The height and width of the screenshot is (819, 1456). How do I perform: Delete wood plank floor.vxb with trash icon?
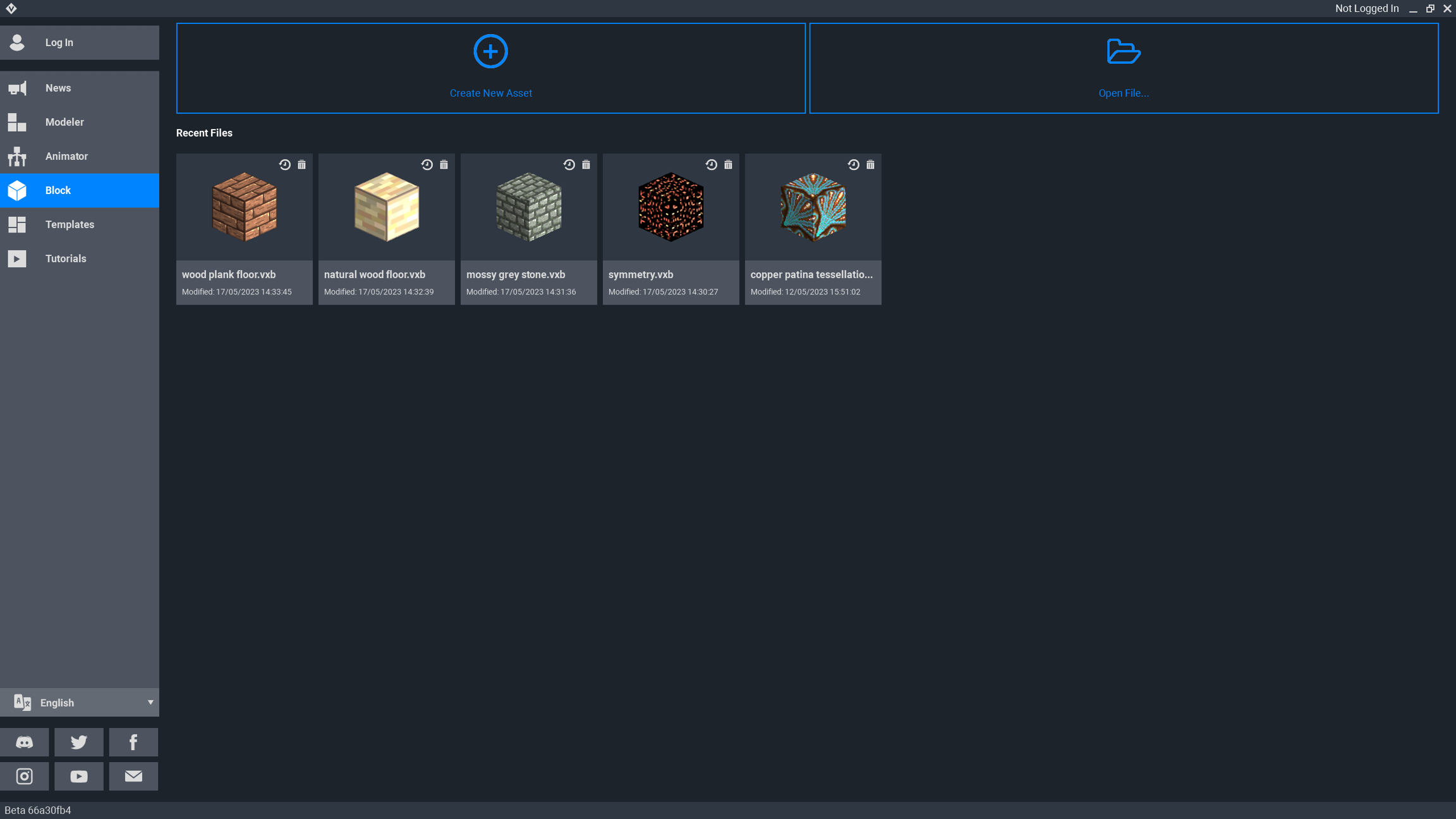301,165
